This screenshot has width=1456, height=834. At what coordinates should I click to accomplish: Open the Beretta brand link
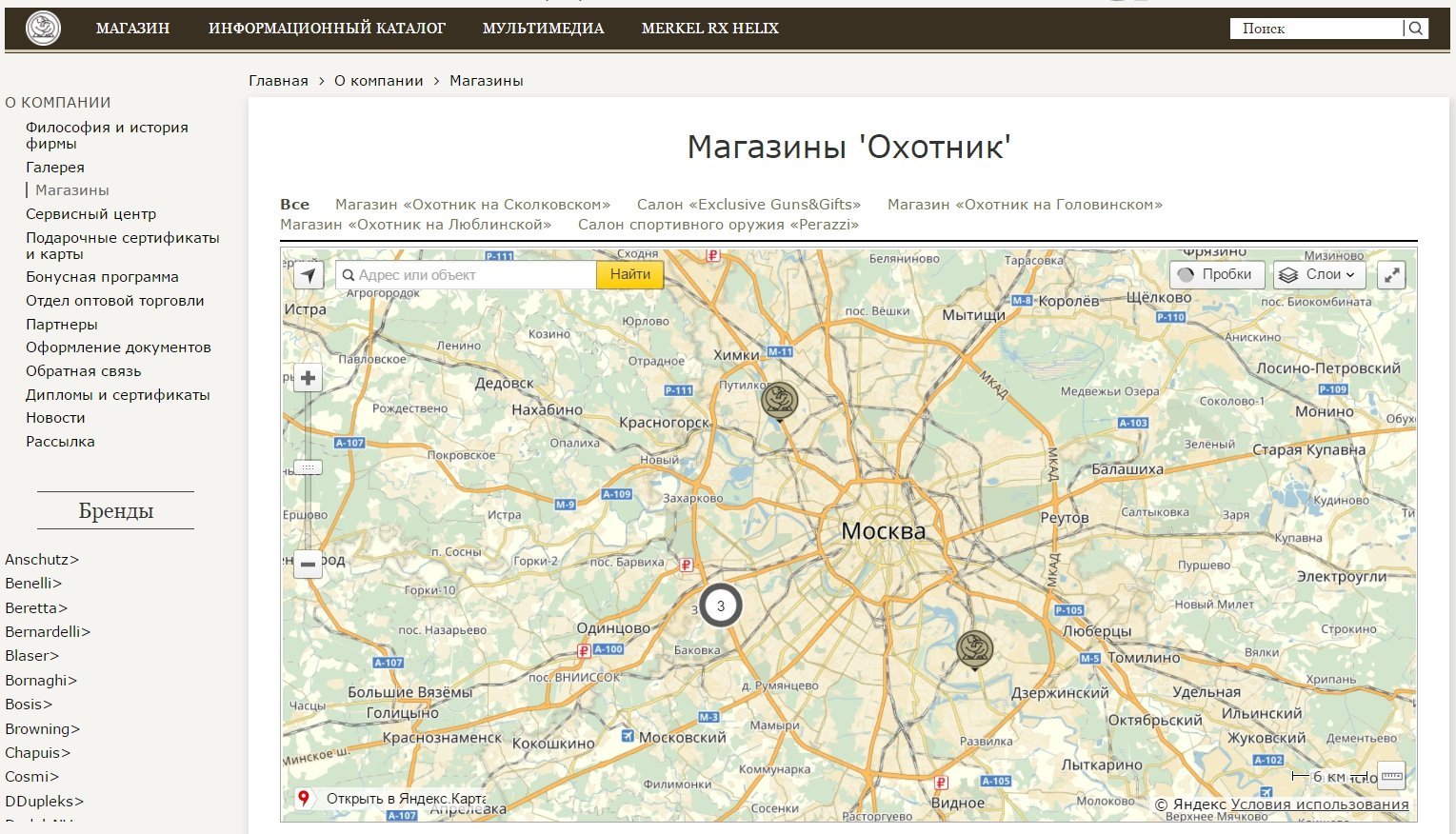point(36,607)
